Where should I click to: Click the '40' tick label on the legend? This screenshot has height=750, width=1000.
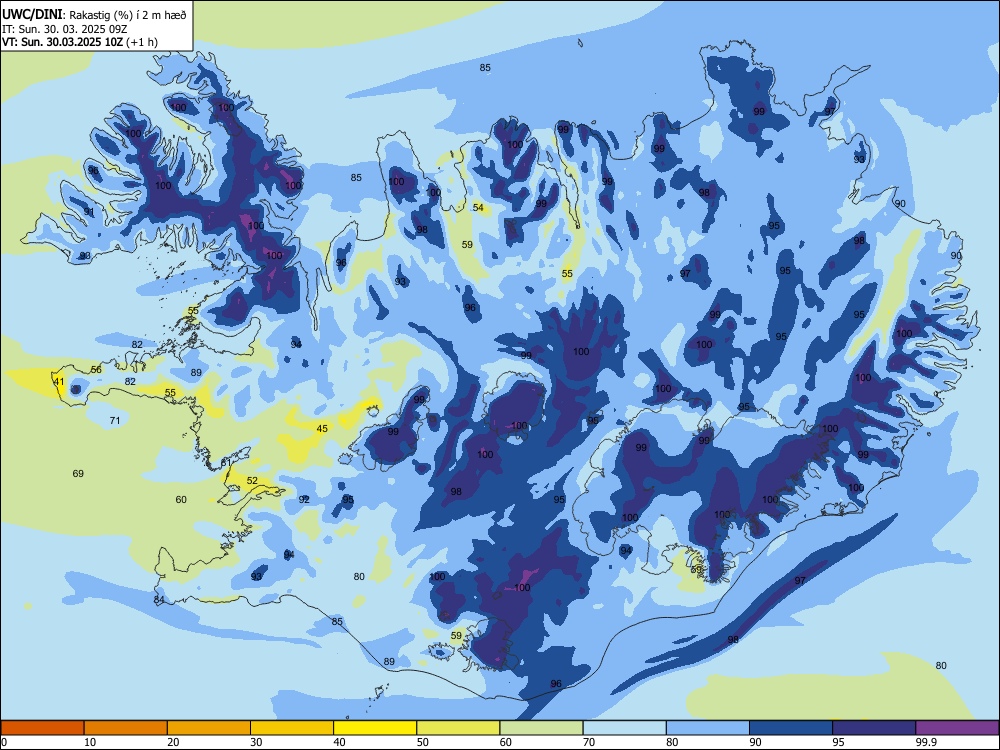click(339, 742)
